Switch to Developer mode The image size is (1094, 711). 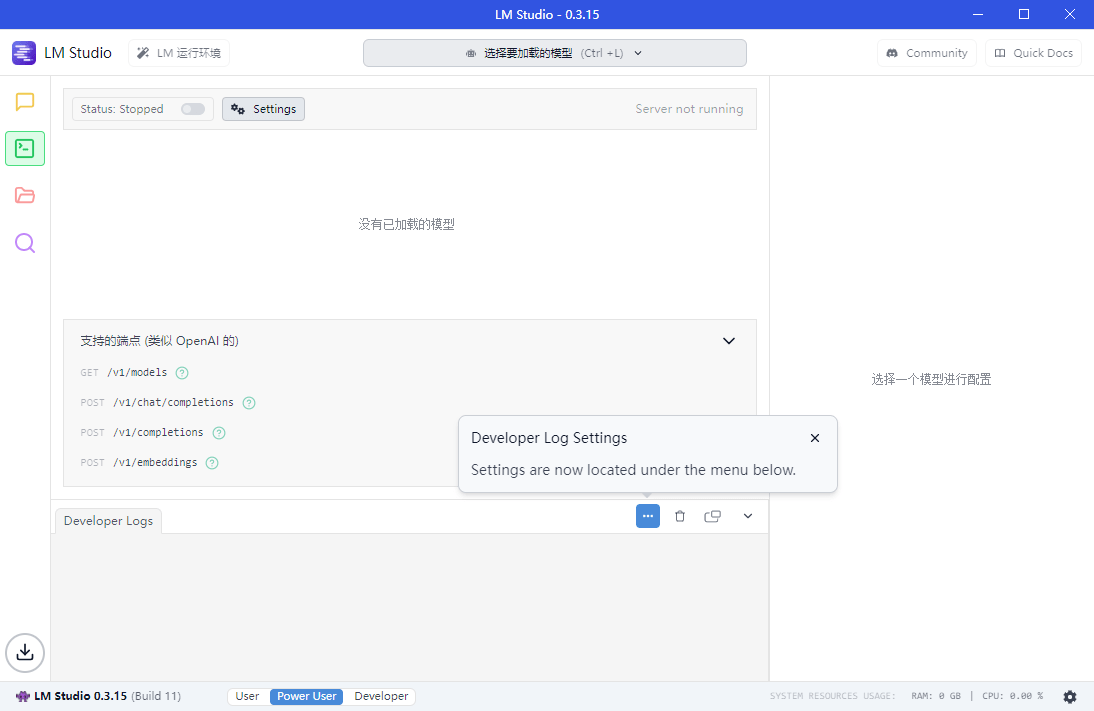point(381,696)
